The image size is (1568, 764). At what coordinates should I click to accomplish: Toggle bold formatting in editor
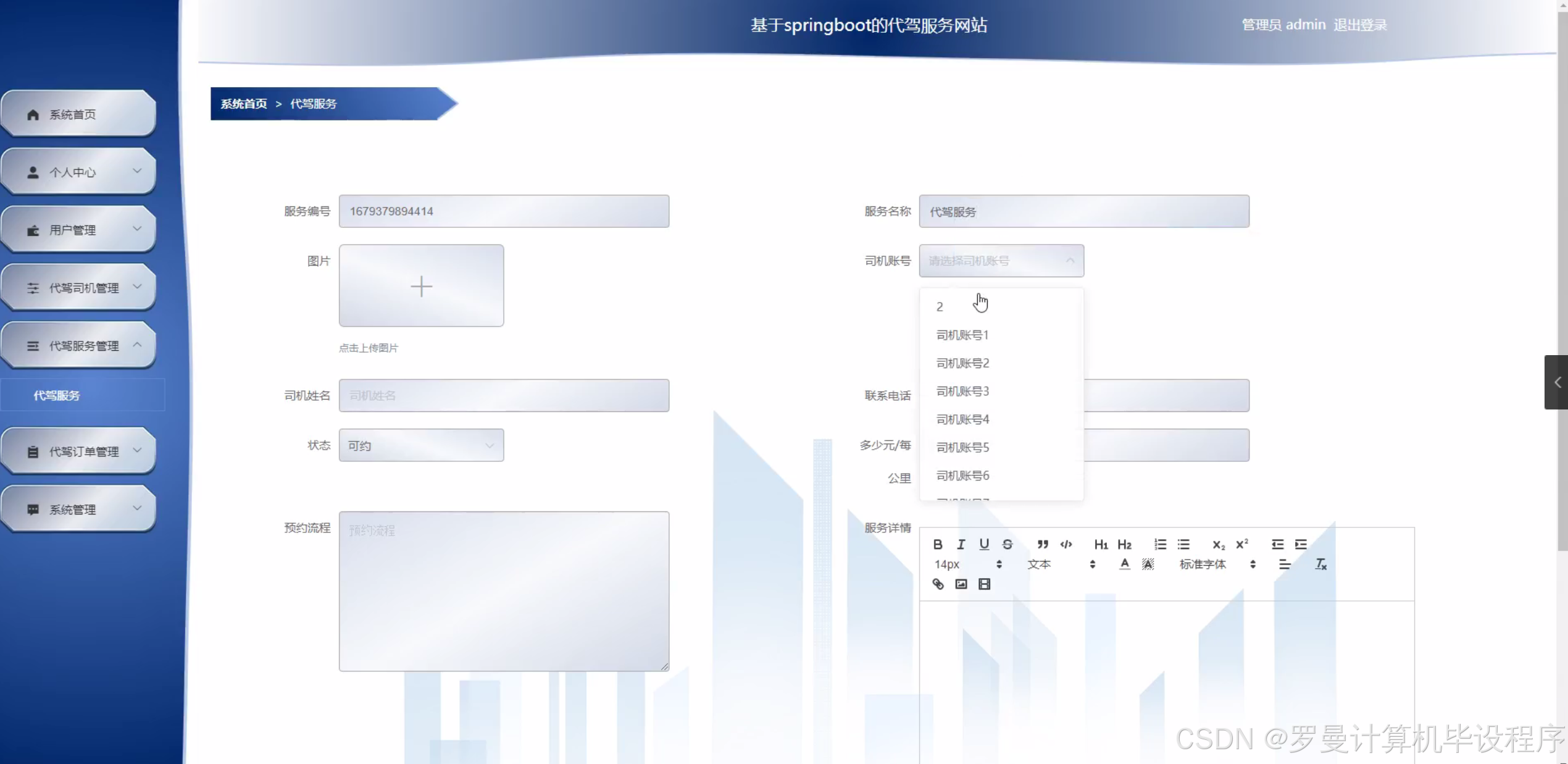pyautogui.click(x=937, y=544)
